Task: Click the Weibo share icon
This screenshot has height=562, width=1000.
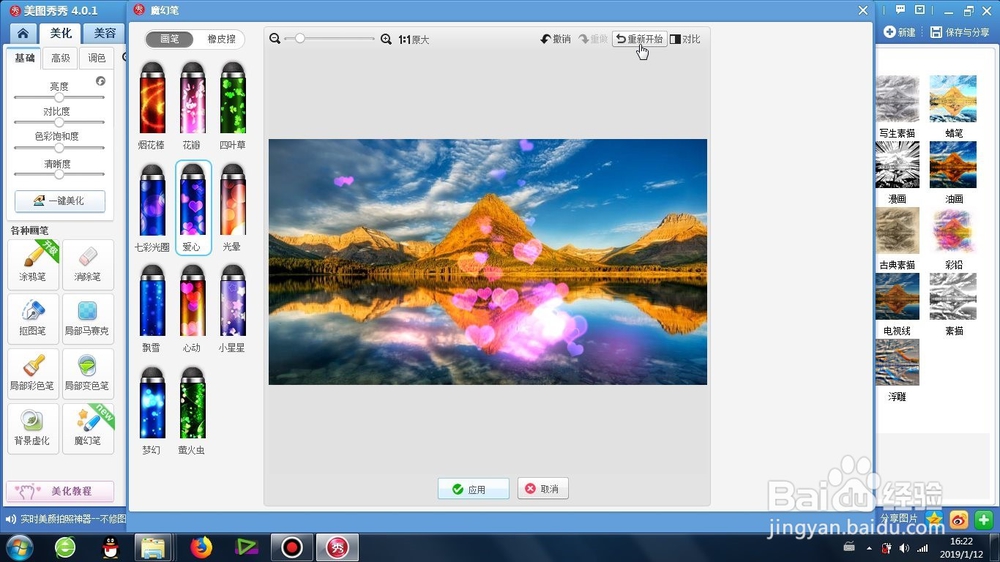Action: click(x=959, y=520)
